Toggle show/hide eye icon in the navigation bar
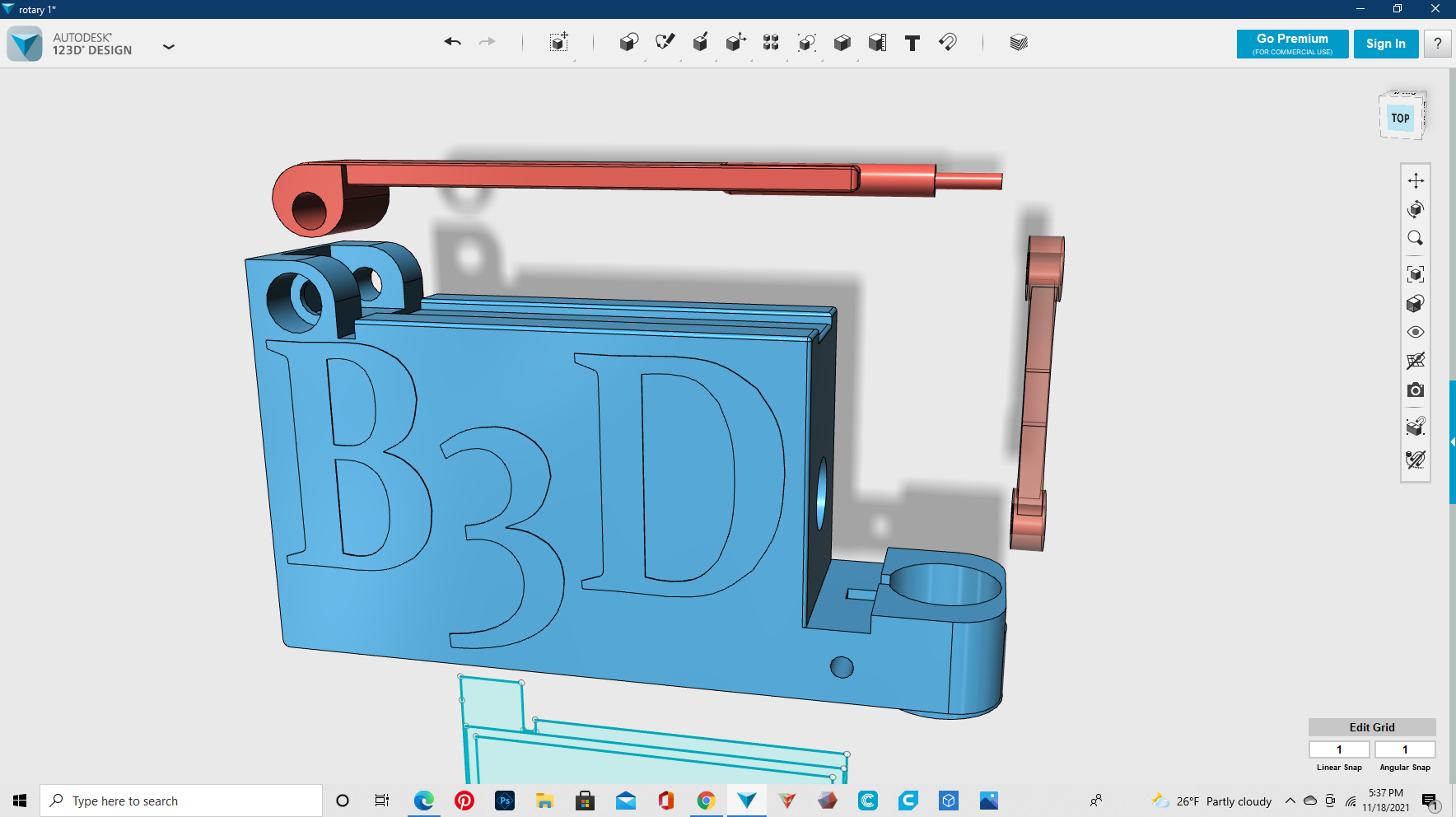 click(1415, 333)
